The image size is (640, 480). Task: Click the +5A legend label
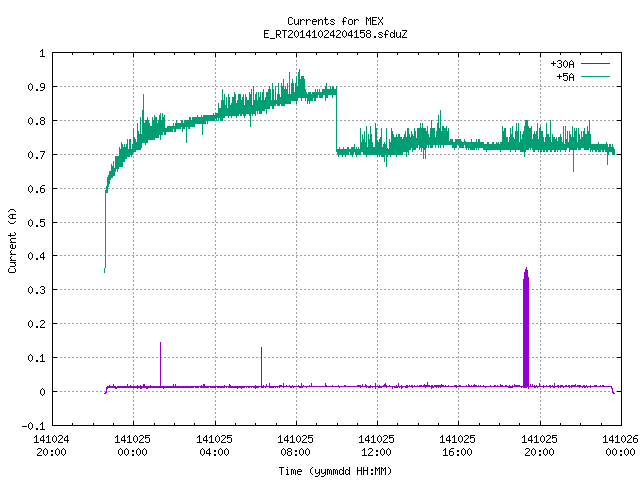tap(565, 77)
